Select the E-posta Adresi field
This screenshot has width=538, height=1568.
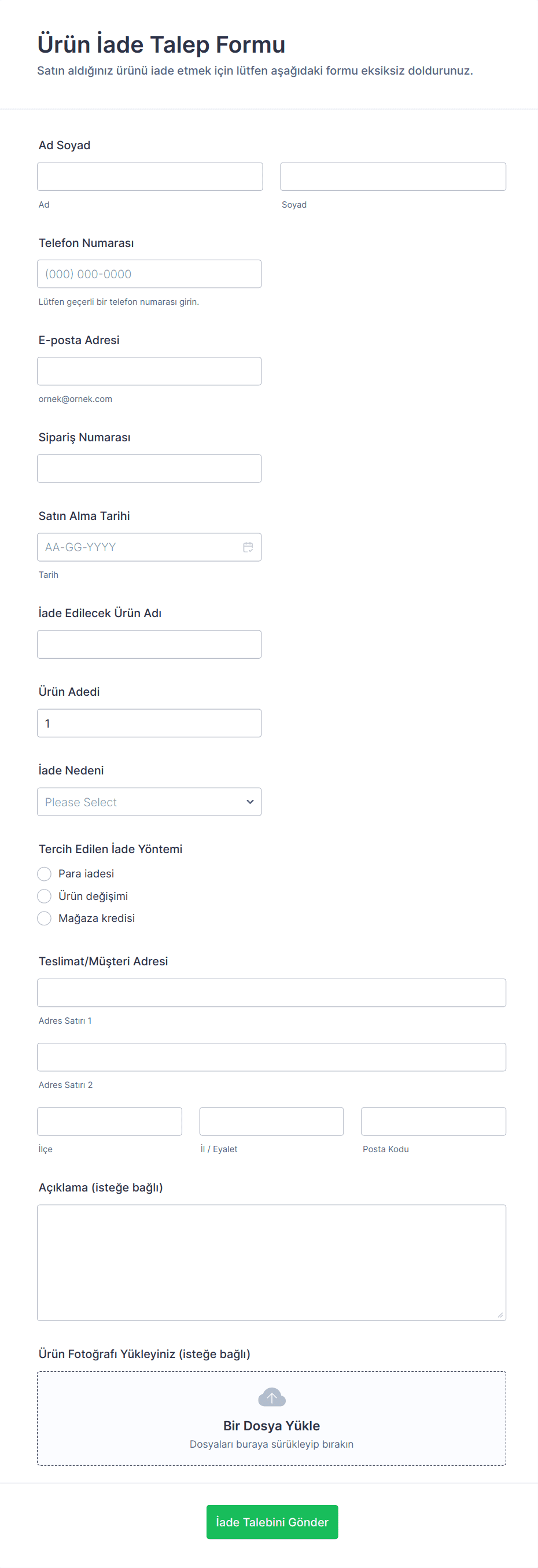click(149, 371)
